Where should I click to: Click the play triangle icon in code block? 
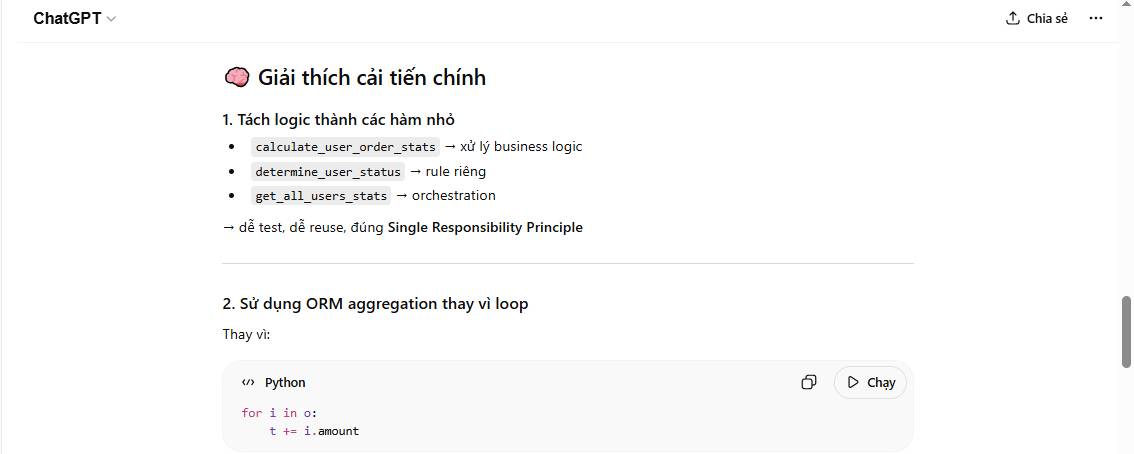click(853, 382)
